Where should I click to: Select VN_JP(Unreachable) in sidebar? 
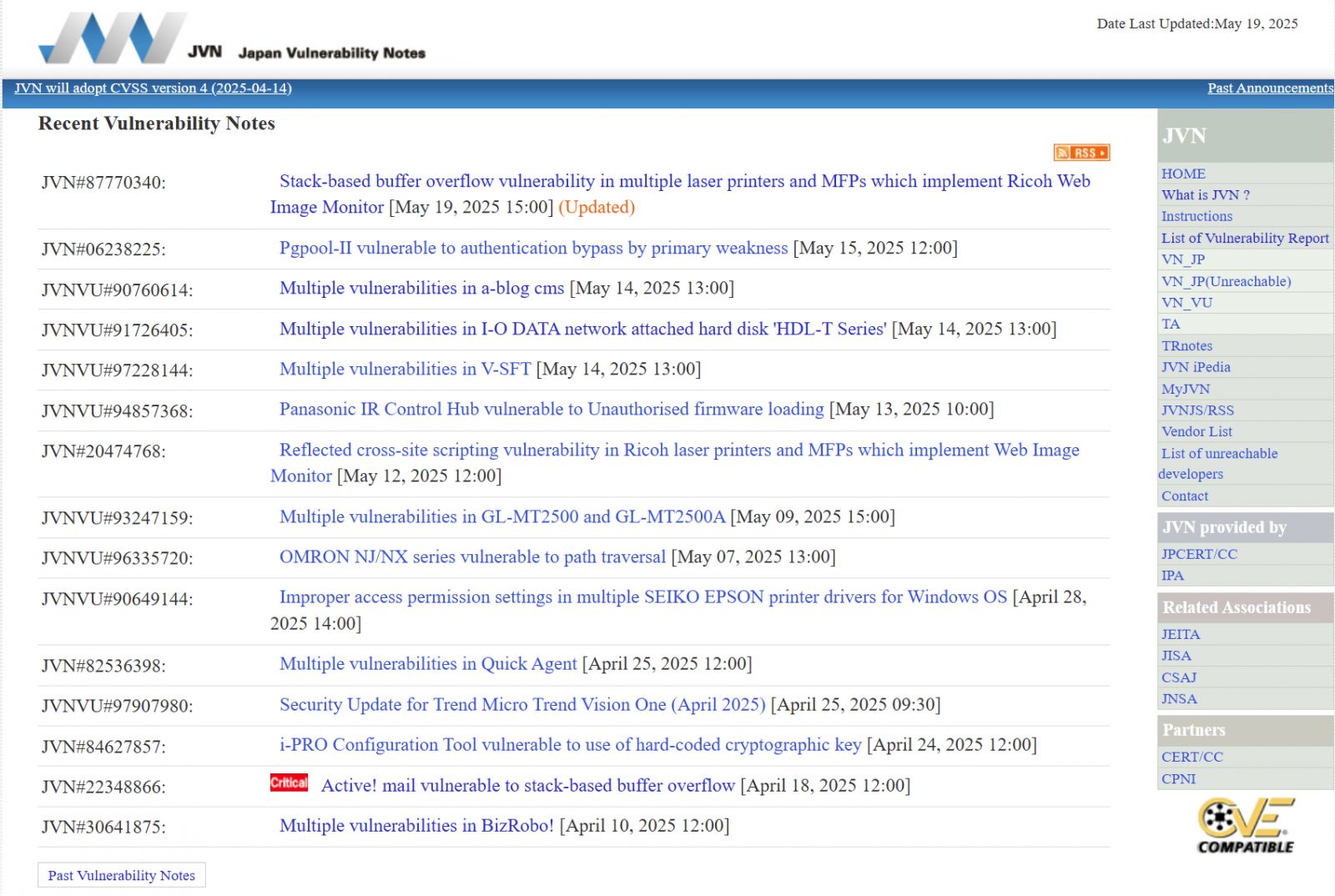1227,281
